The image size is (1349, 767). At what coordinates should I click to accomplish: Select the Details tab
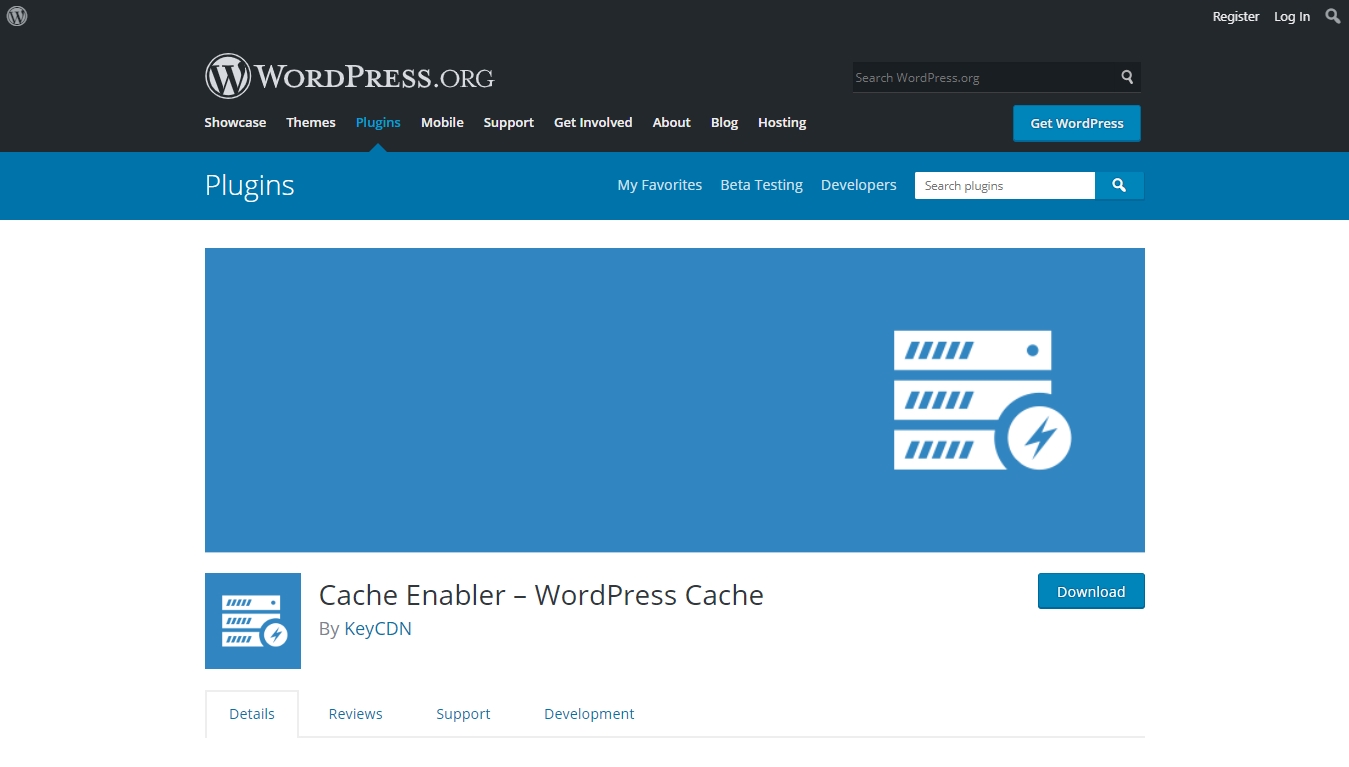click(x=252, y=714)
